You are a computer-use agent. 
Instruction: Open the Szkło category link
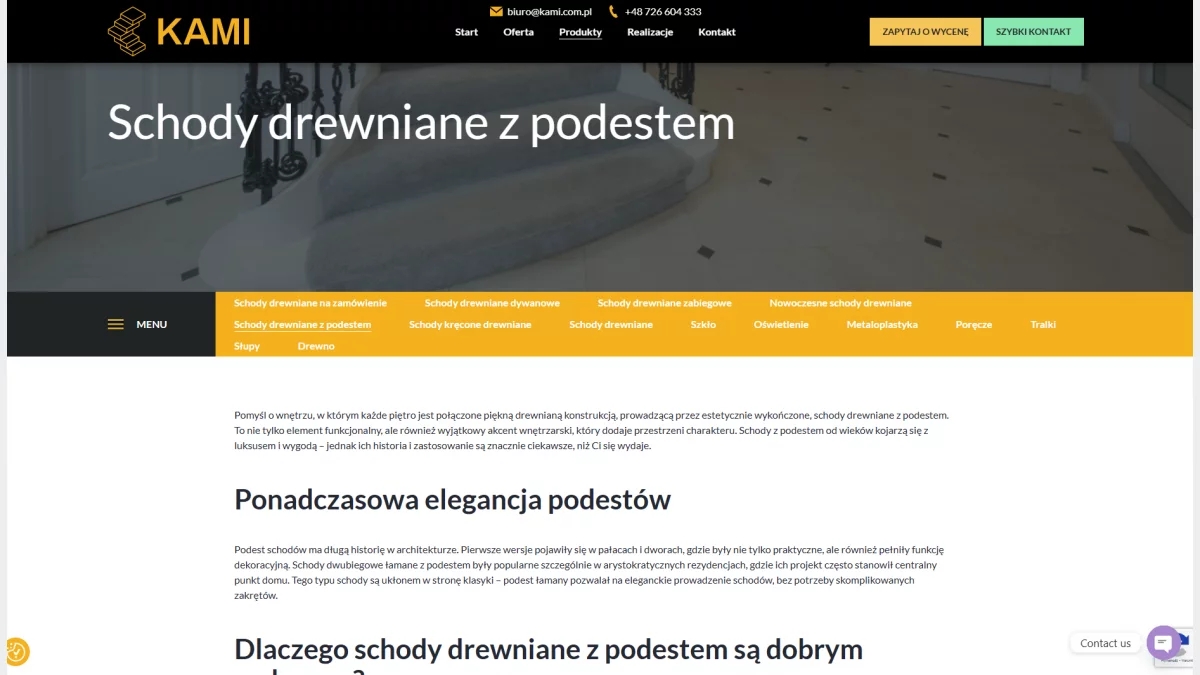703,325
